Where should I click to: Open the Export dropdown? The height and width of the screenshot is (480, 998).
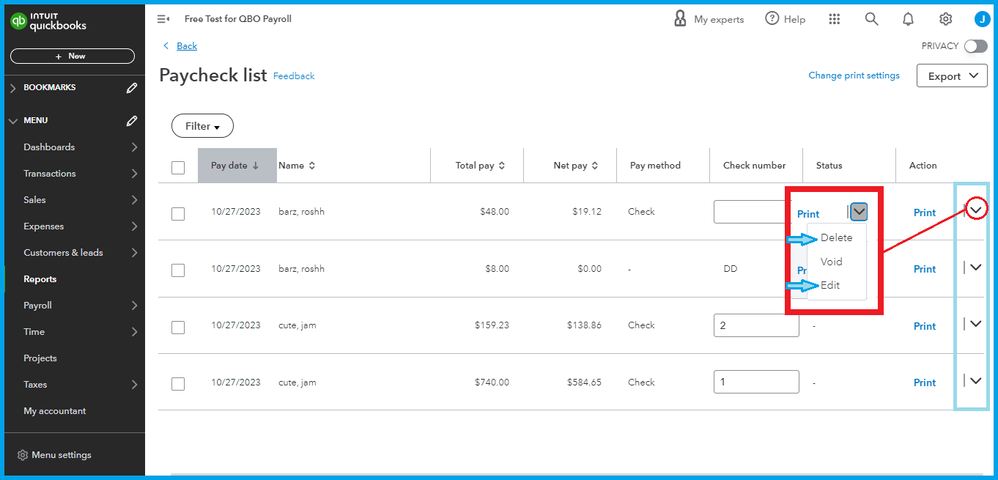pos(951,76)
